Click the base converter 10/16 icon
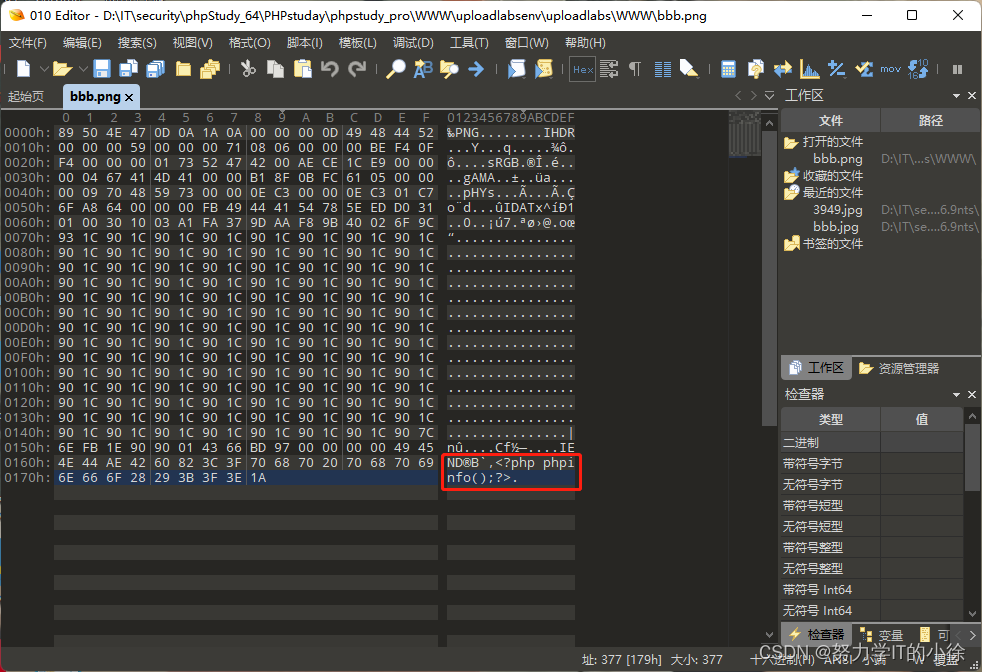Viewport: 982px width, 672px height. (x=918, y=69)
